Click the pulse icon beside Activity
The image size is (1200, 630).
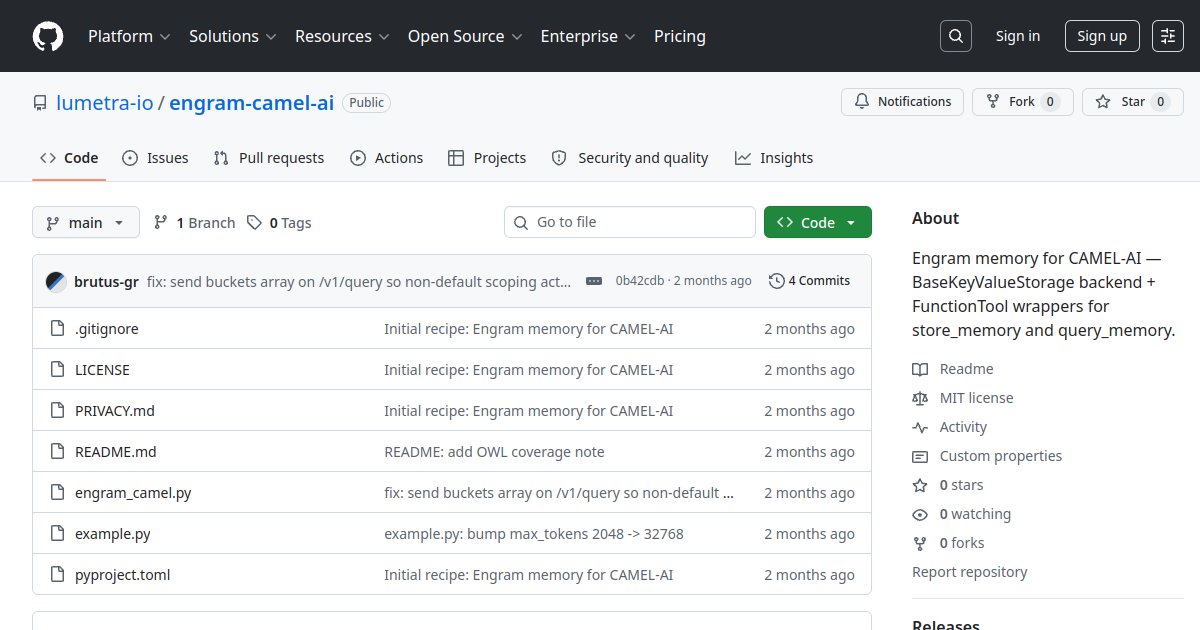(x=920, y=427)
